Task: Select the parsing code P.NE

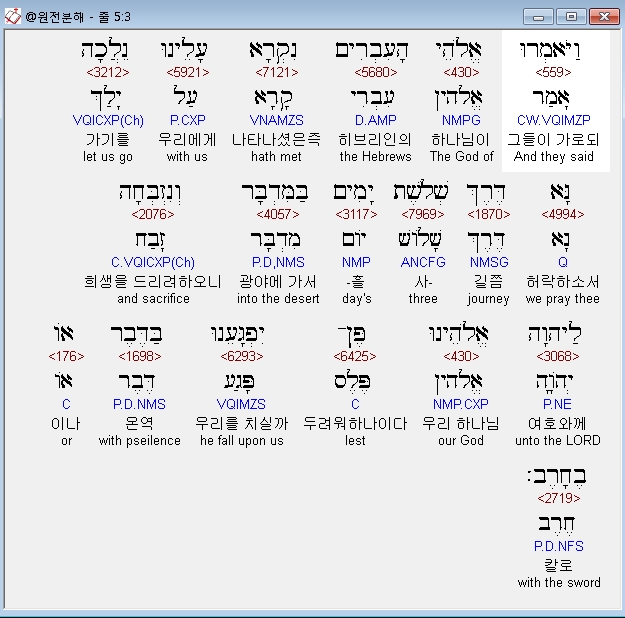Action: [557, 404]
